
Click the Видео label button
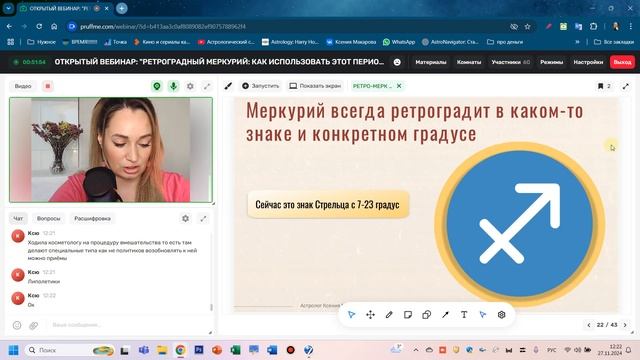[23, 86]
